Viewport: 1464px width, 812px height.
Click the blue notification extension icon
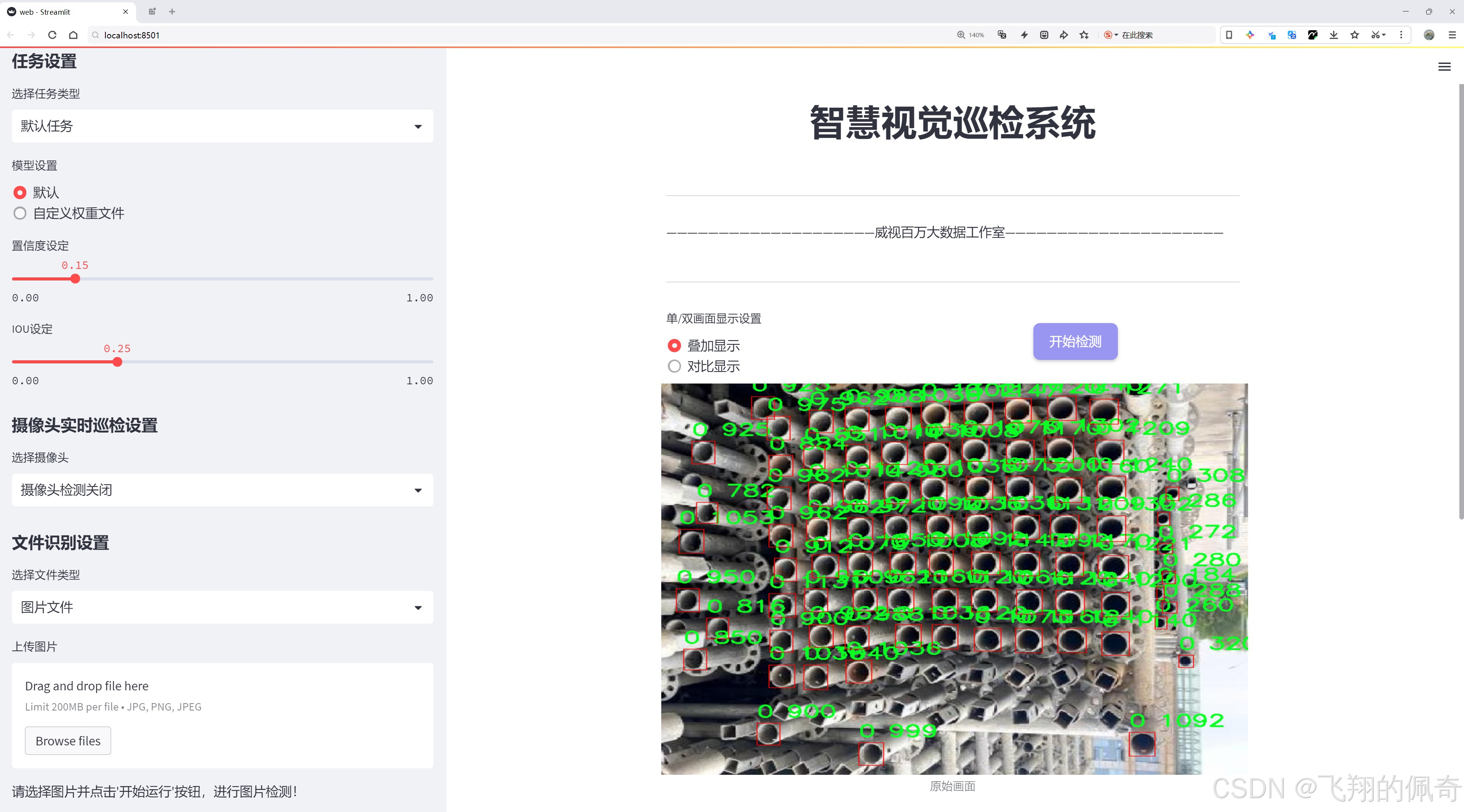tap(1271, 34)
